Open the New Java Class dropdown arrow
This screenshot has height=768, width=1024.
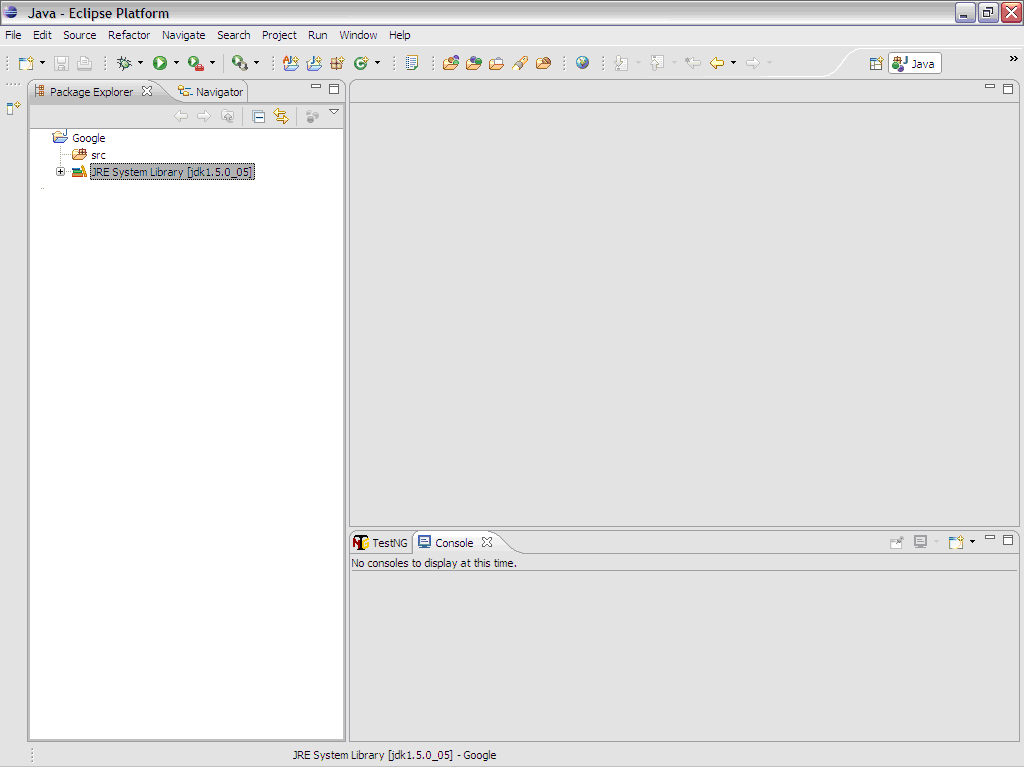(x=377, y=63)
